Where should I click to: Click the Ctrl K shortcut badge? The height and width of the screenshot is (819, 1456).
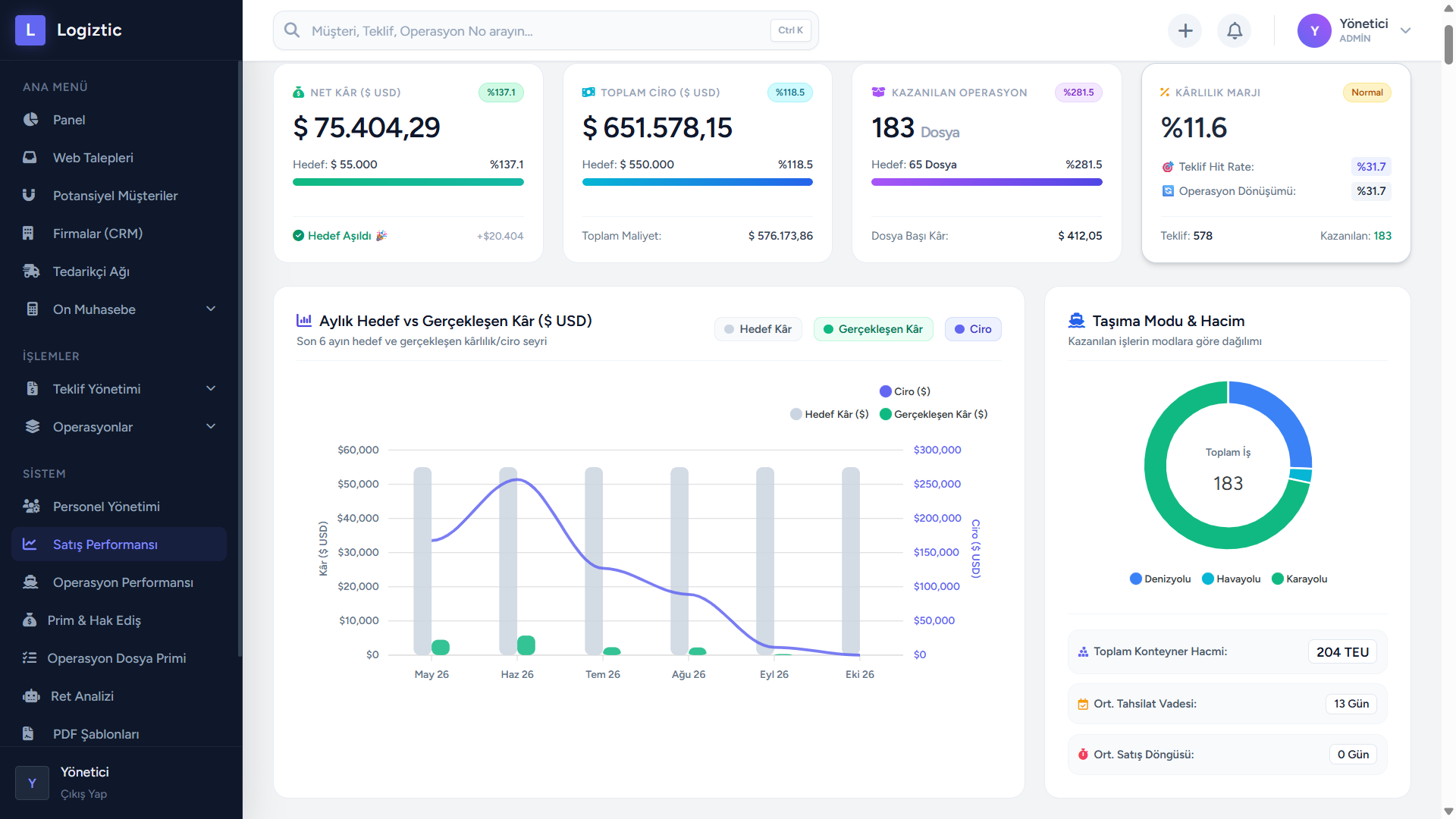tap(790, 30)
